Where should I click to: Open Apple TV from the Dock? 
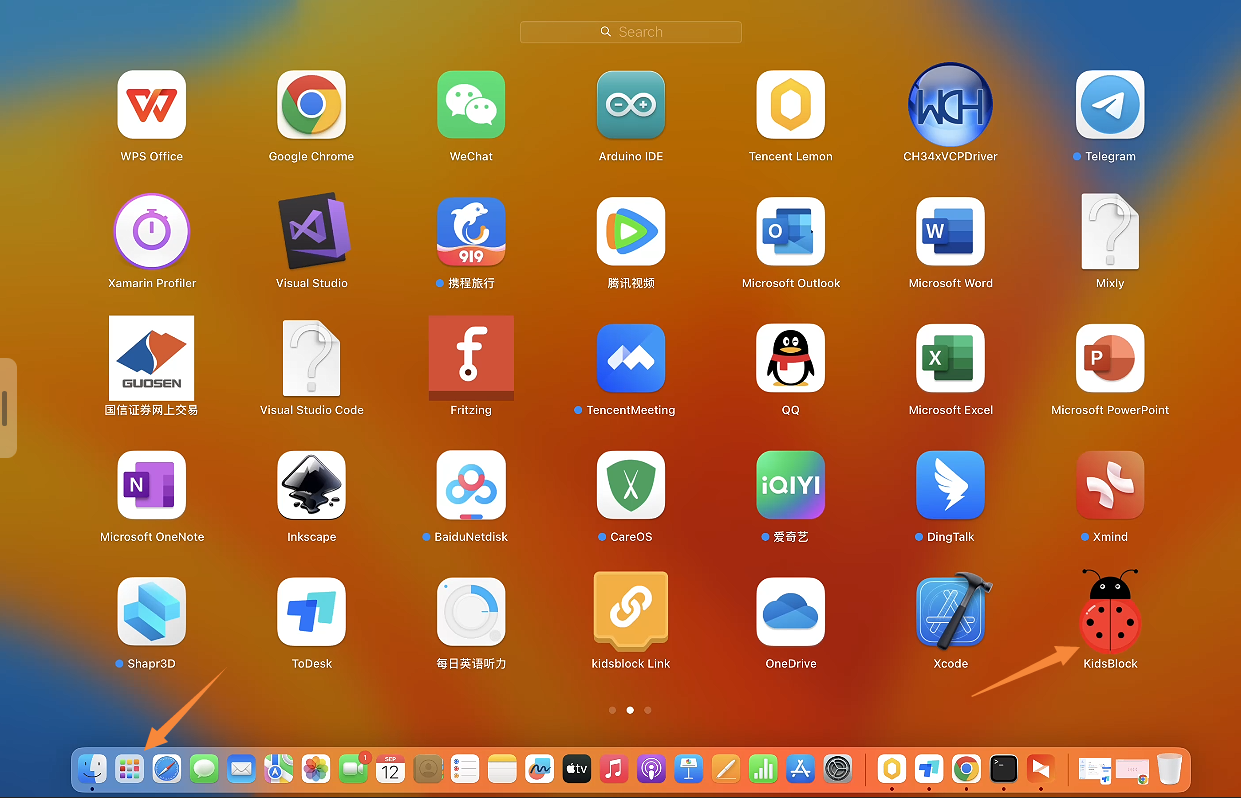[577, 768]
